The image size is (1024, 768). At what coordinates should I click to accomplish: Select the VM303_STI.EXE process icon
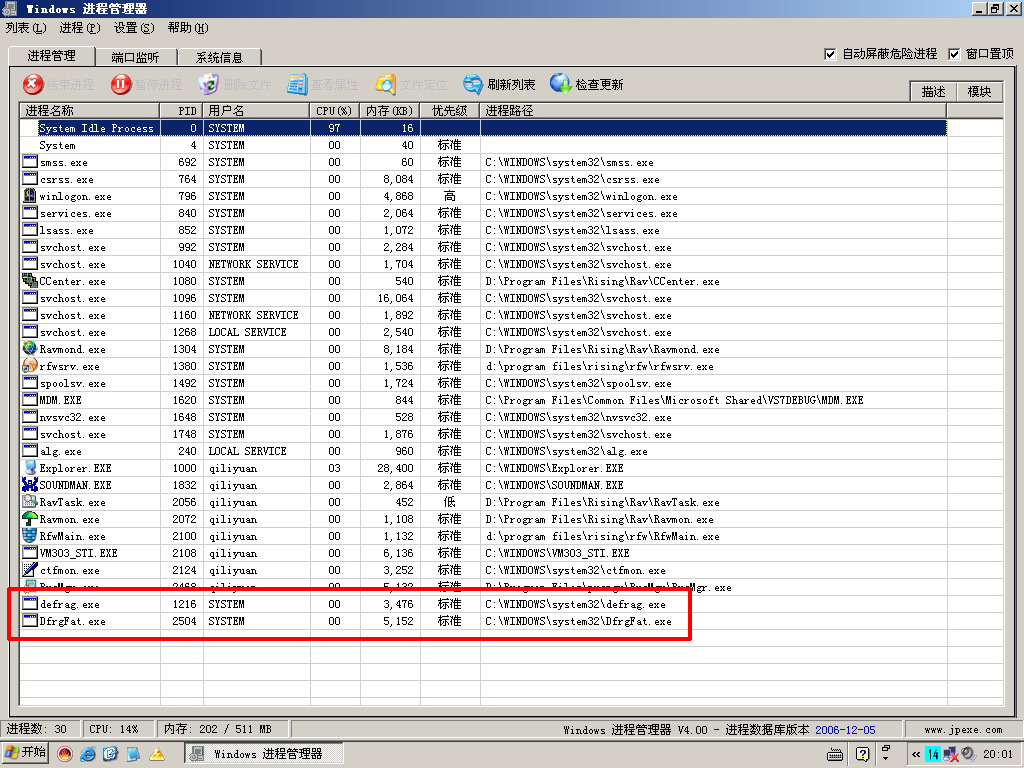tap(30, 552)
